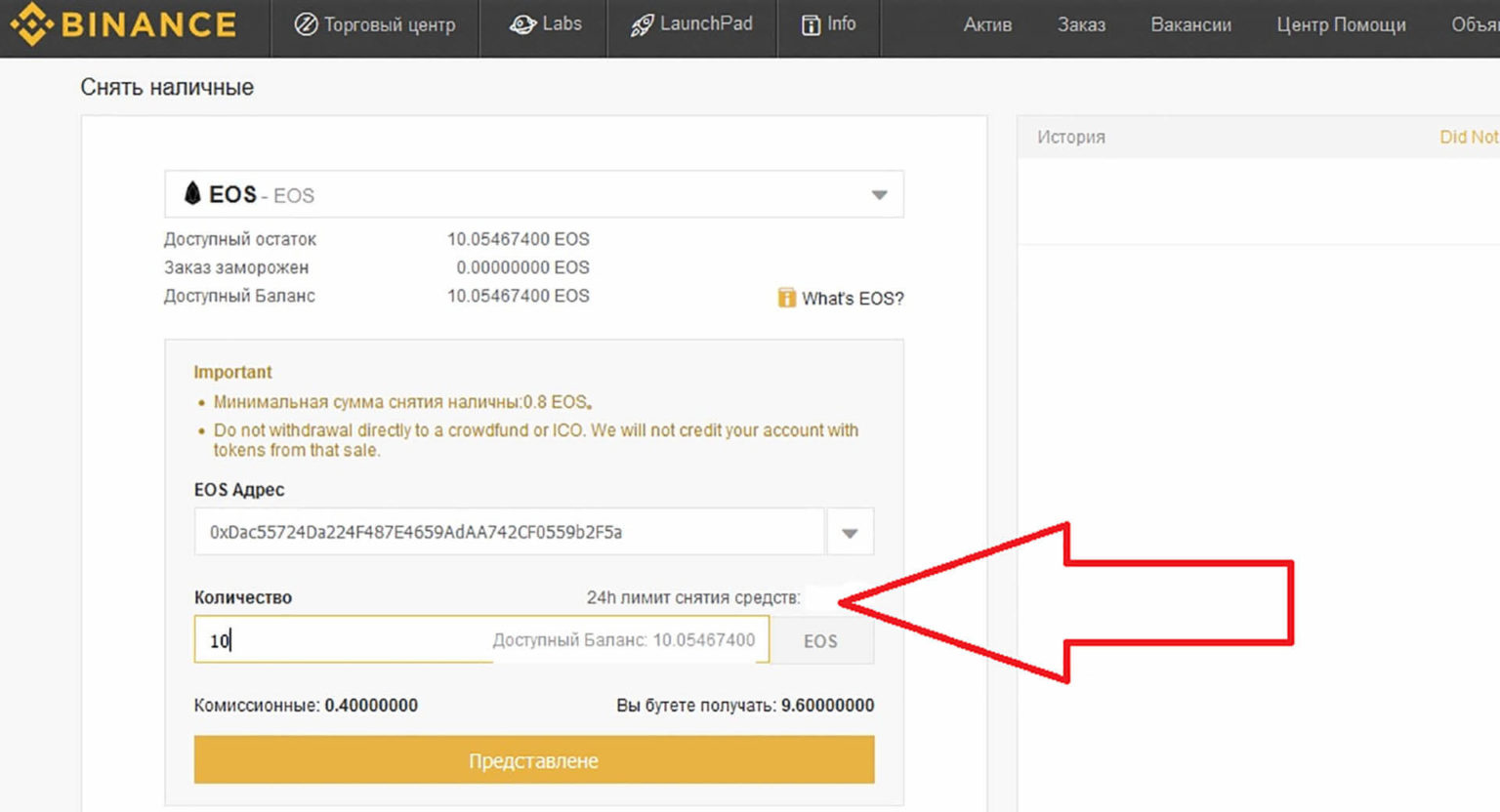1500x812 pixels.
Task: Click the crowdfund or ICO warning text
Action: [x=536, y=440]
